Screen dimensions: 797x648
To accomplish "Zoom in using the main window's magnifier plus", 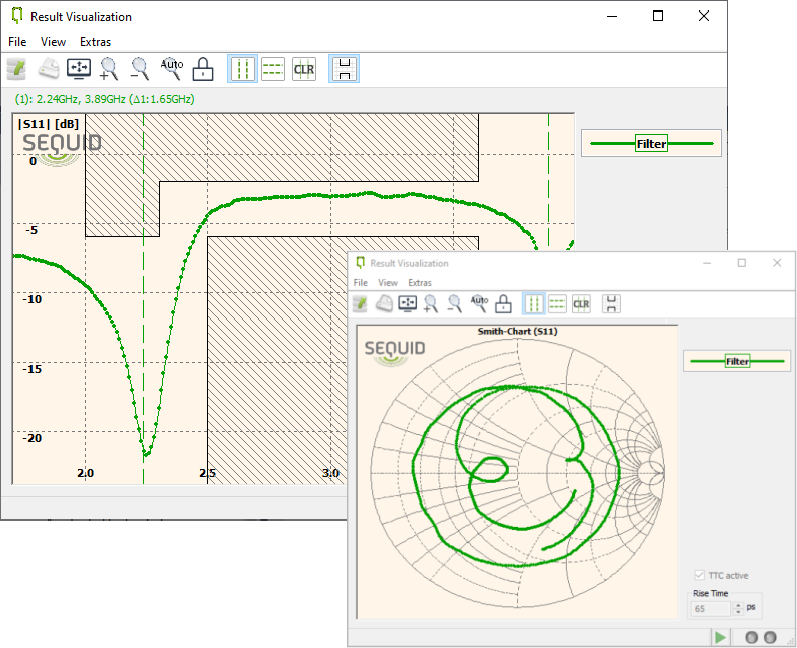I will 110,69.
